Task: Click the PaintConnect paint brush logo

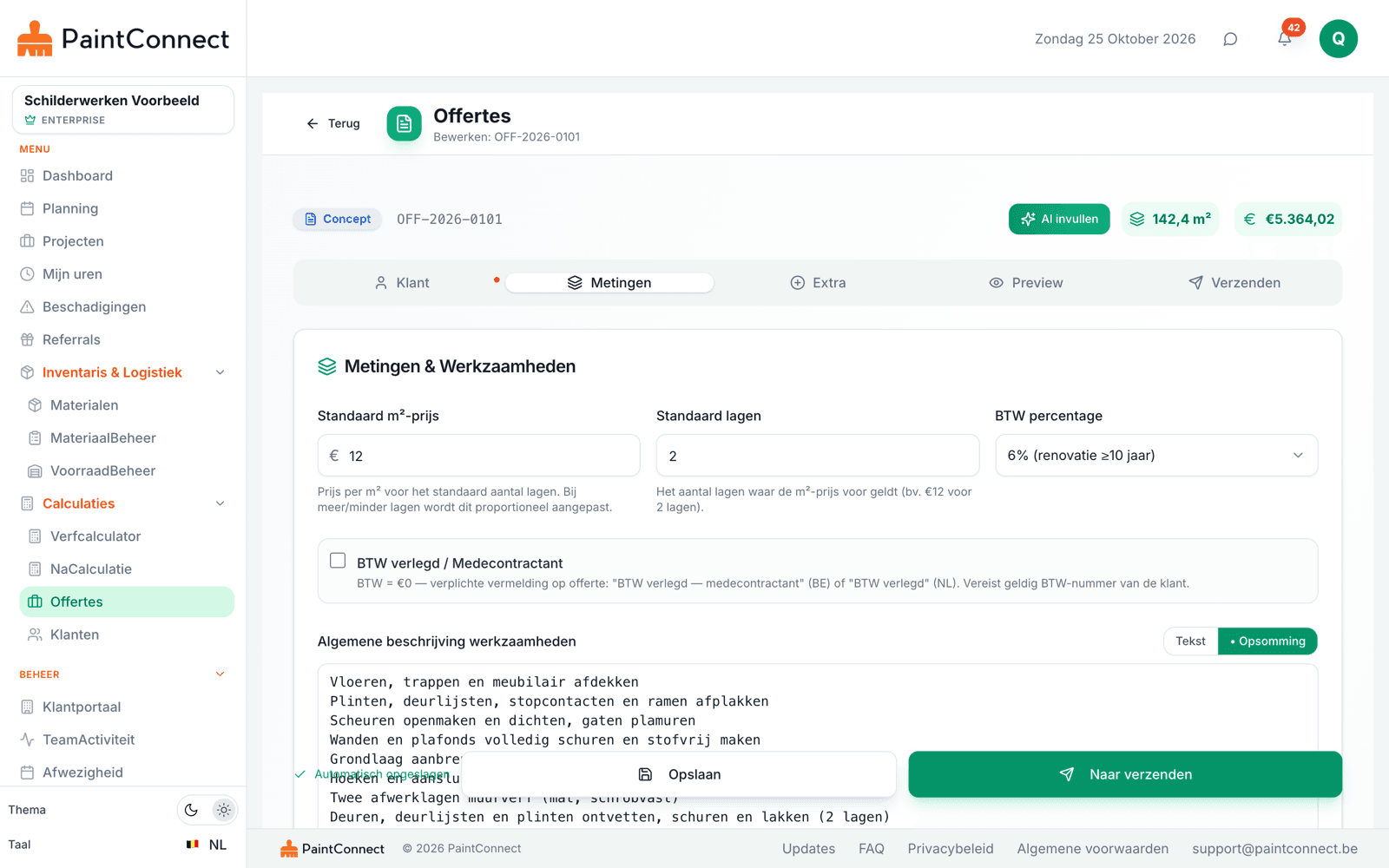Action: pyautogui.click(x=35, y=39)
